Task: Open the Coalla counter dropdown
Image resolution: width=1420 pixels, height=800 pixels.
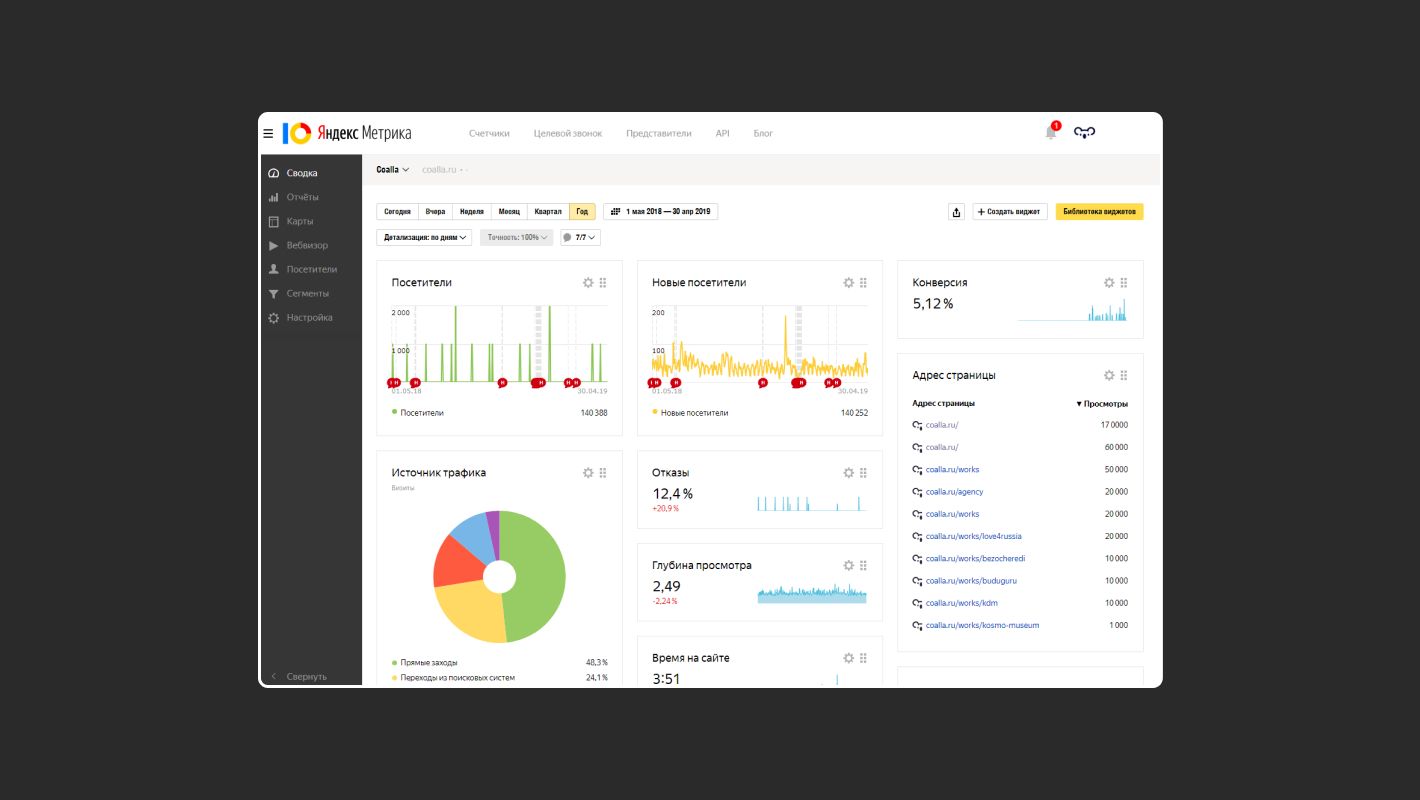Action: pos(392,170)
